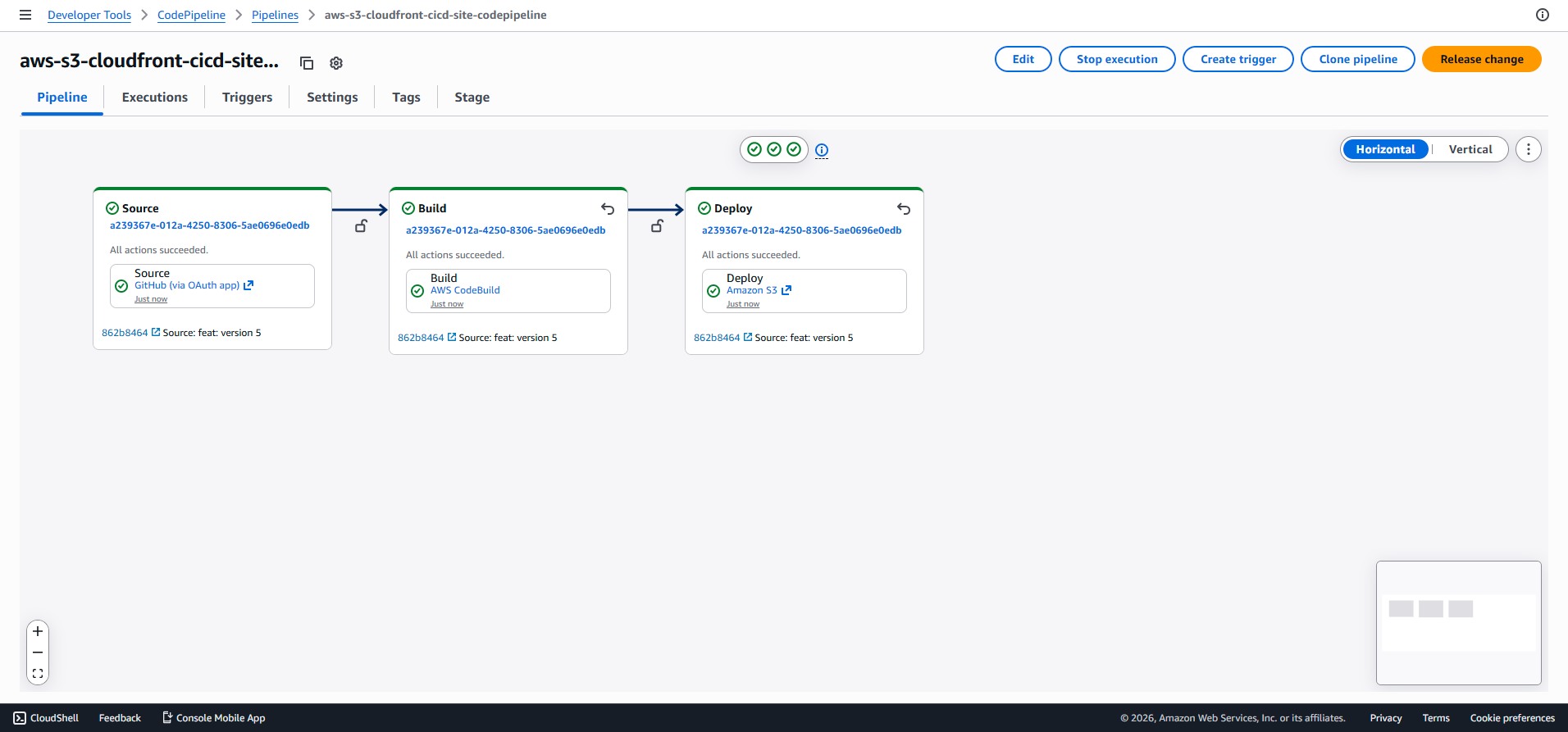Viewport: 1568px width, 732px height.
Task: Click the info icon in top right corner
Action: pyautogui.click(x=1543, y=15)
